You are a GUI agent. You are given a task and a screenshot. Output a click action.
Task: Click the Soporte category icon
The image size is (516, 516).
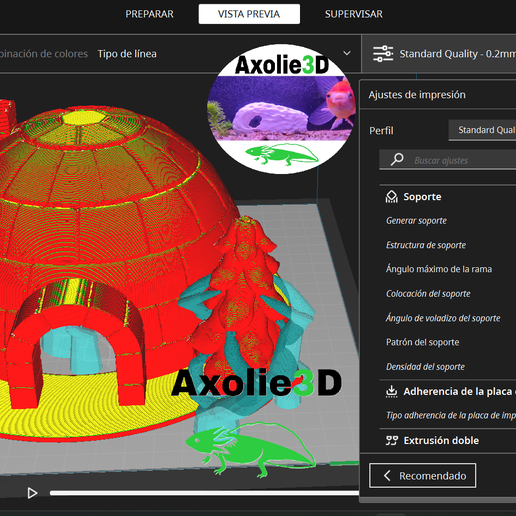click(391, 197)
